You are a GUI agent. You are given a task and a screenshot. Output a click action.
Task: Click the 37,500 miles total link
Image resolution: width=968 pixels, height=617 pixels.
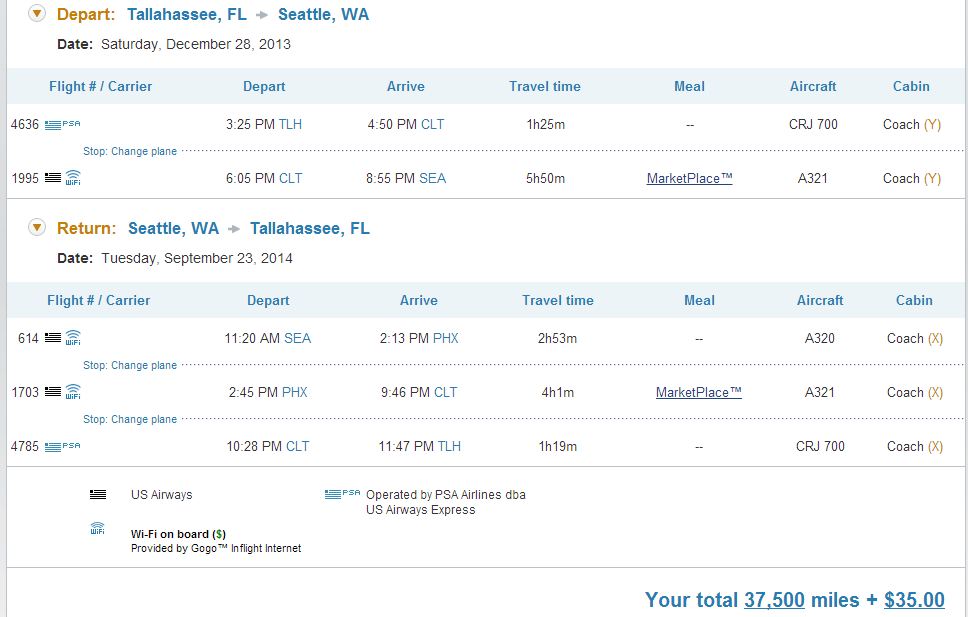(x=774, y=600)
